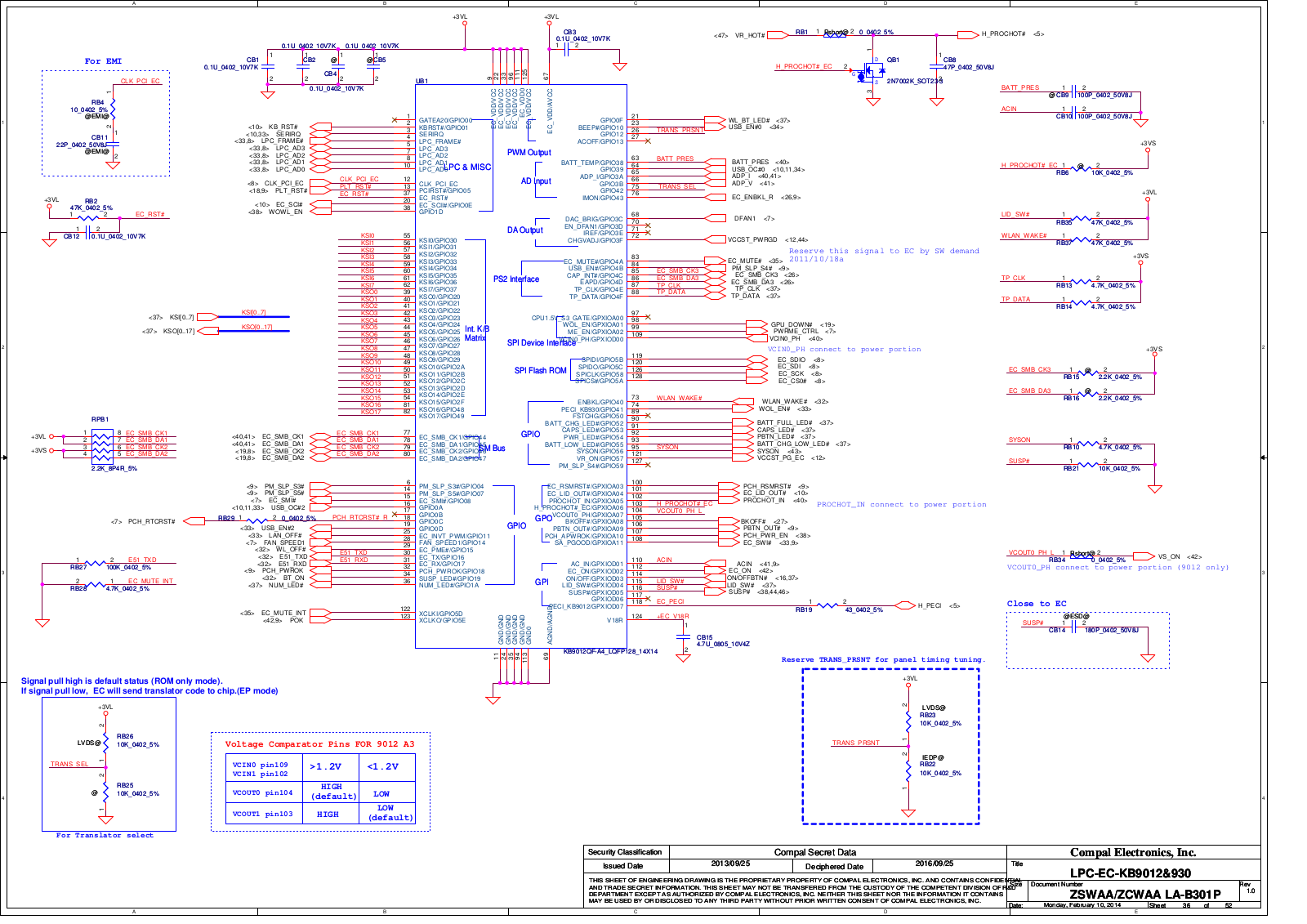1307x924 pixels.
Task: Select 'VCOUT0_PH connect to power portion (9012 only)' note
Action: (1117, 568)
